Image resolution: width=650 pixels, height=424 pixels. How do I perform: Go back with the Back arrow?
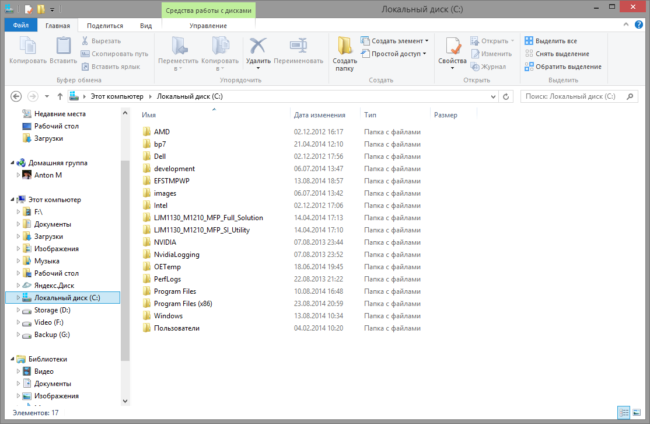coord(16,96)
